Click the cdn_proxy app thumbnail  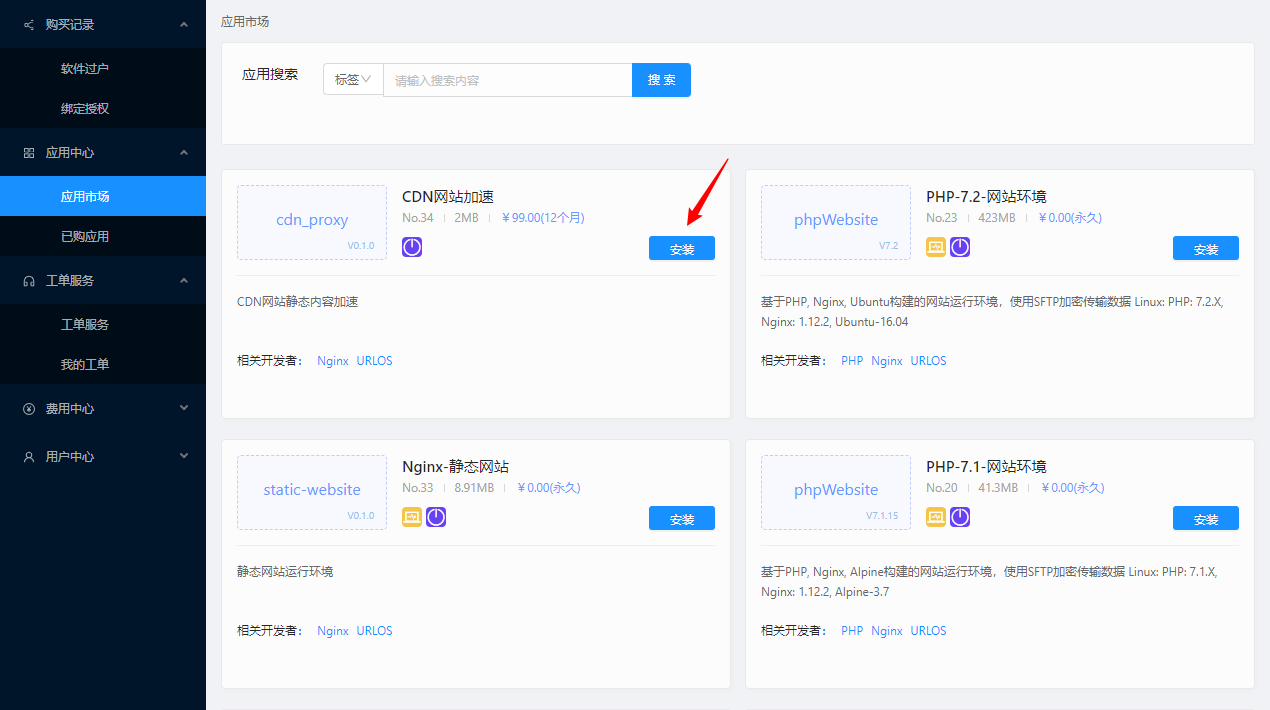tap(312, 222)
